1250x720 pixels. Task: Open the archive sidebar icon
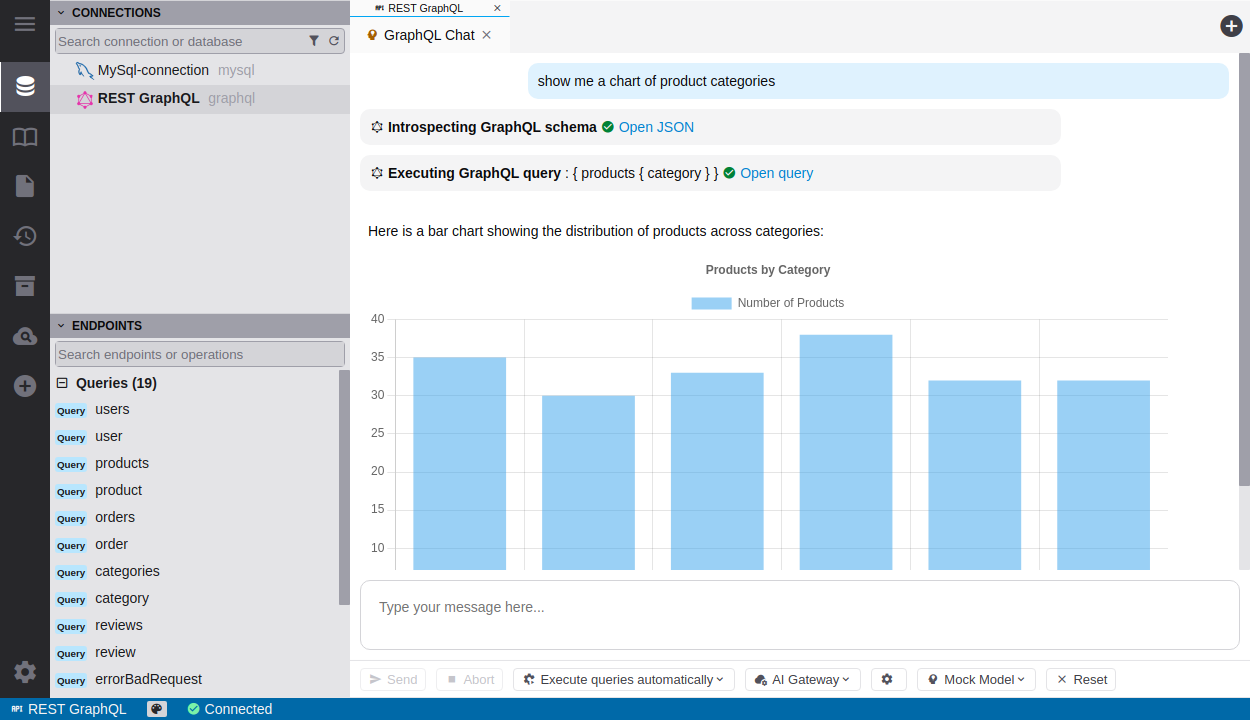25,286
